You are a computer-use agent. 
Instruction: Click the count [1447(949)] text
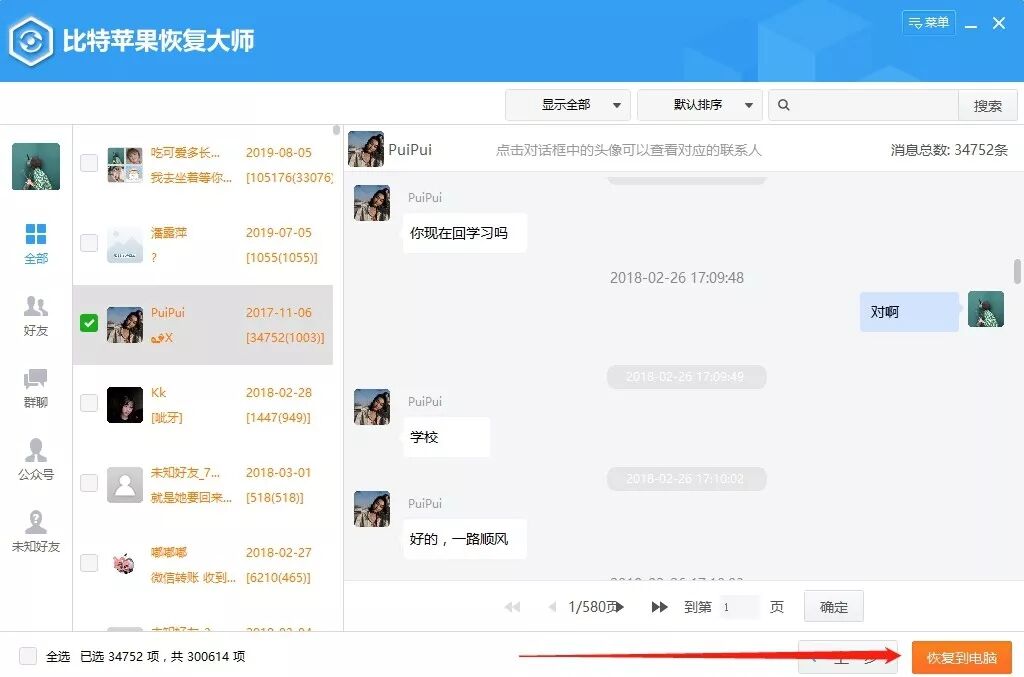(278, 417)
